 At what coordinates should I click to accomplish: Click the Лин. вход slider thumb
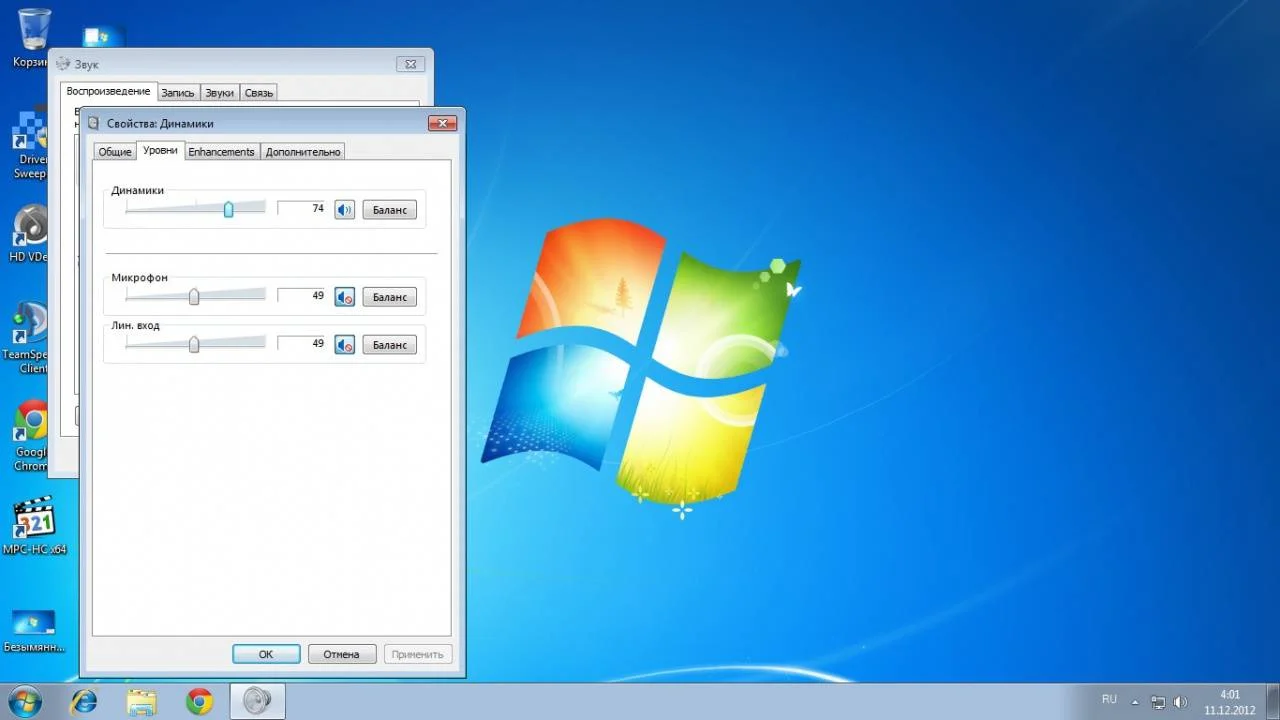click(x=194, y=344)
